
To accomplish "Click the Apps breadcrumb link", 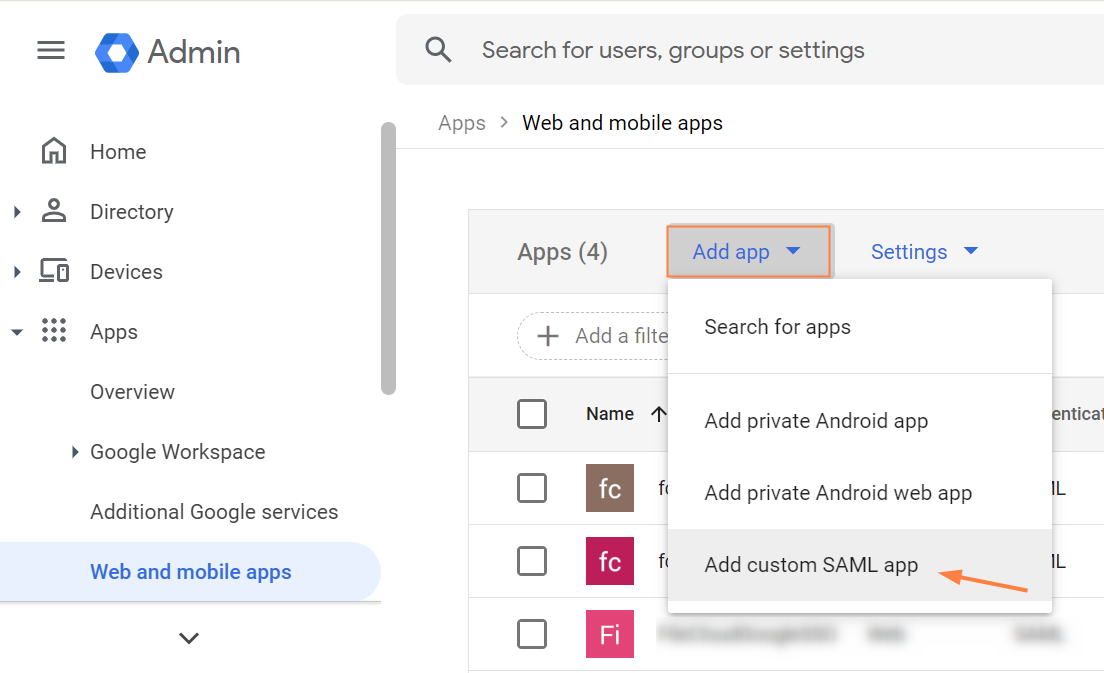I will 461,123.
